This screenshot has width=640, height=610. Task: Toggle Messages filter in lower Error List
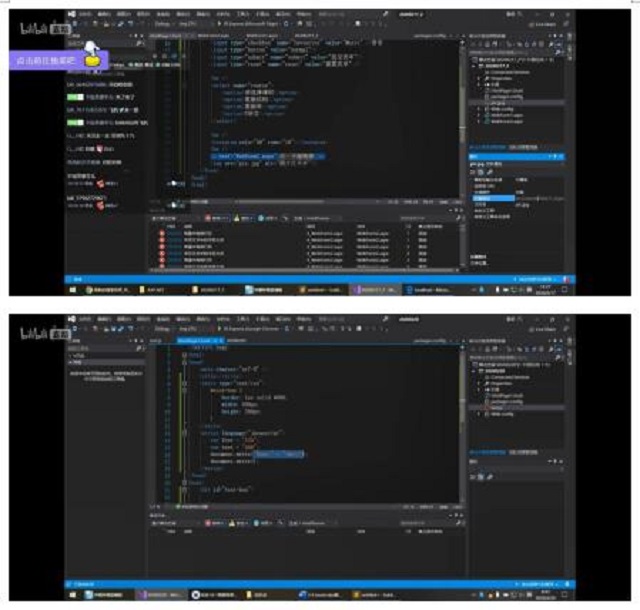[263, 523]
